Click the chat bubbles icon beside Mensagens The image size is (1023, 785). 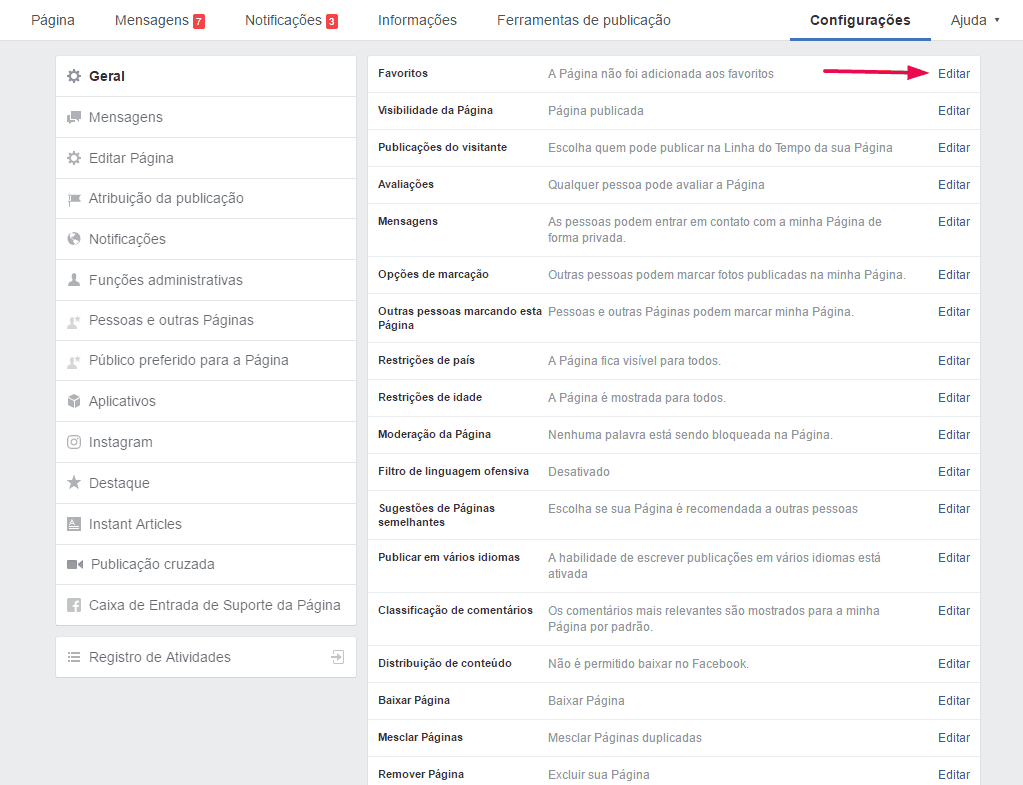(x=74, y=117)
